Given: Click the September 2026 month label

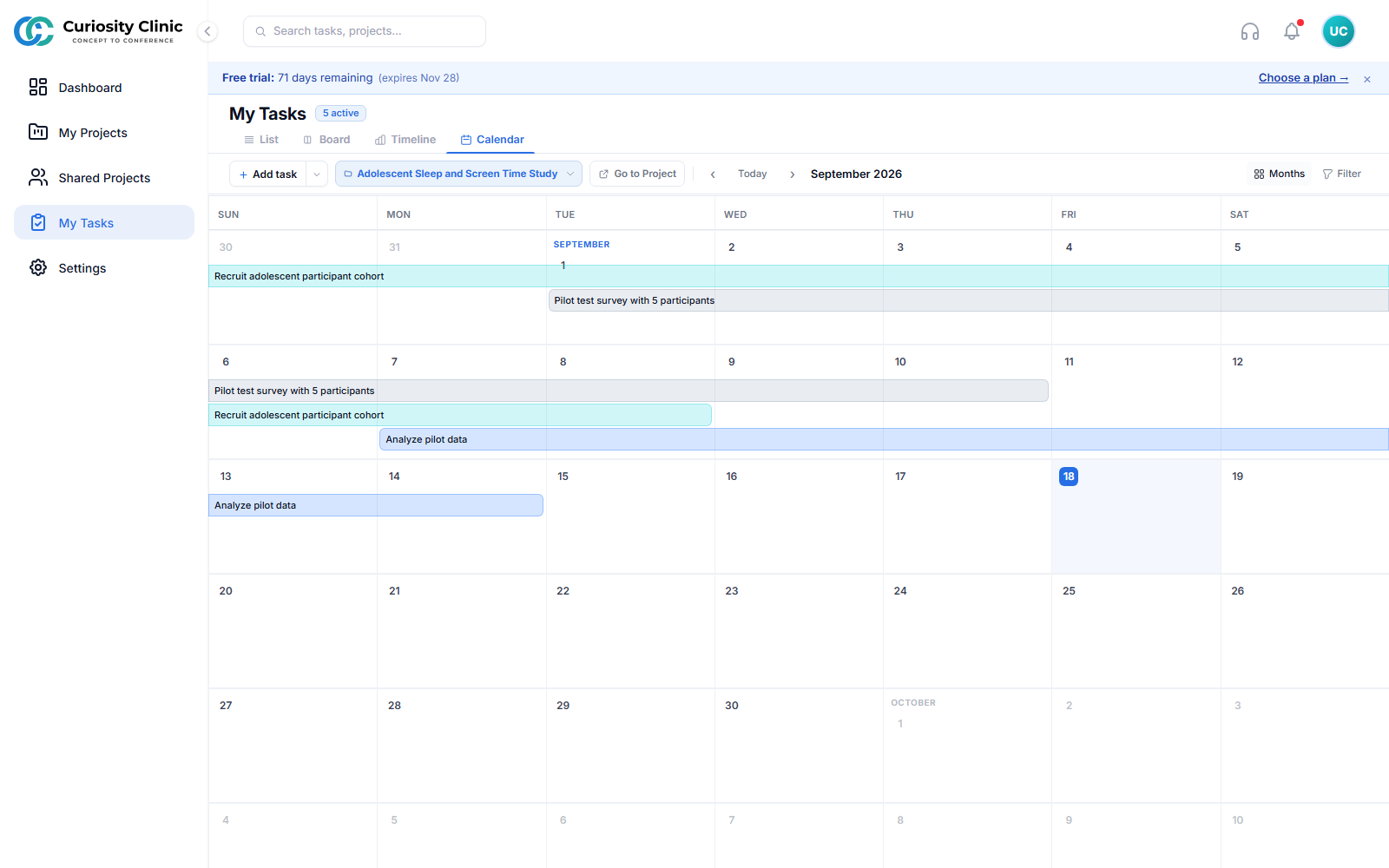Looking at the screenshot, I should [856, 174].
